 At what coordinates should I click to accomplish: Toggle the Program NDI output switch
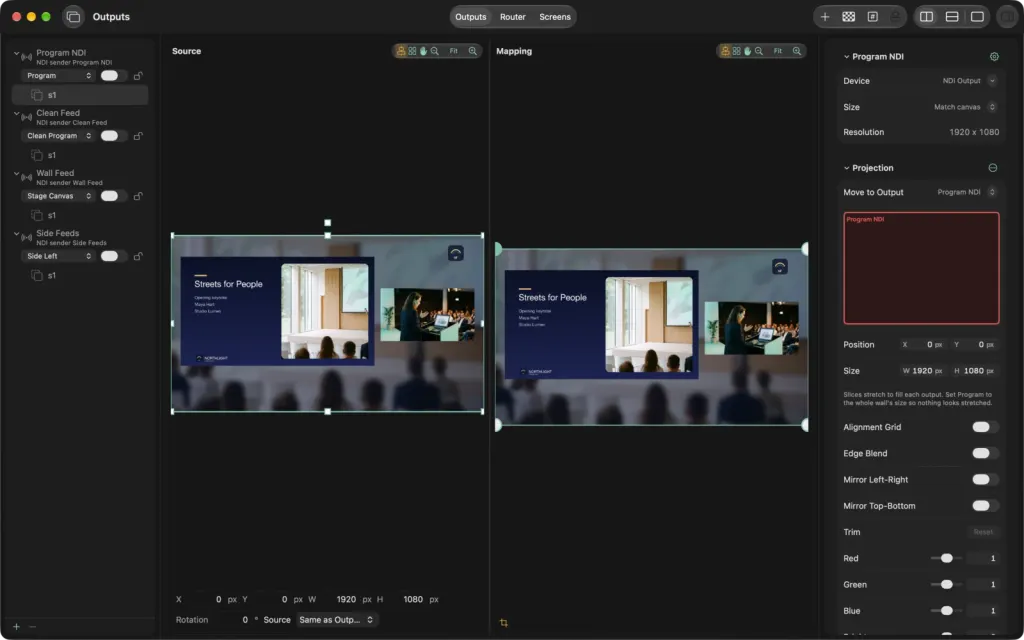pos(113,76)
